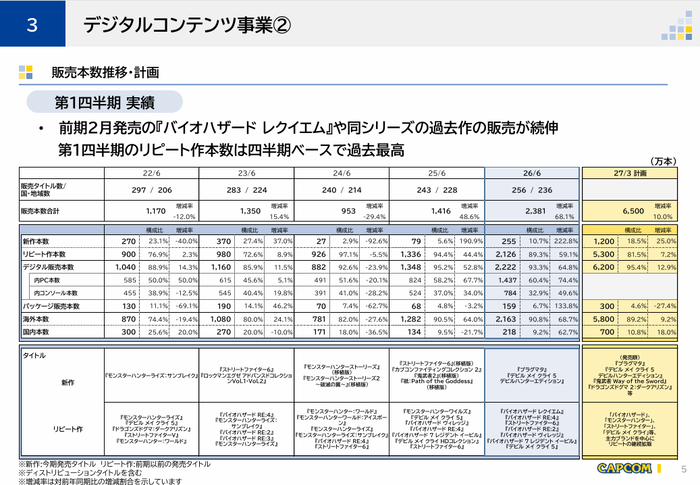Click the 販売本数合計 row label
Viewport: 700px width, 485px height.
tap(40, 211)
